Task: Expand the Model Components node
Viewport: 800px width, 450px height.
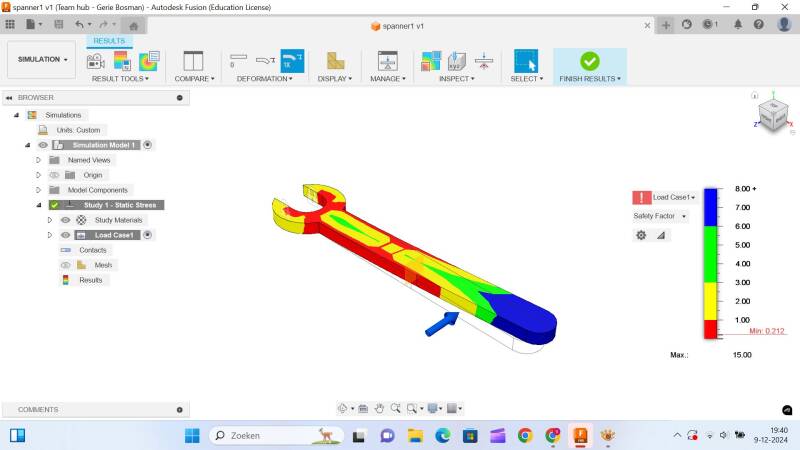Action: (38, 190)
